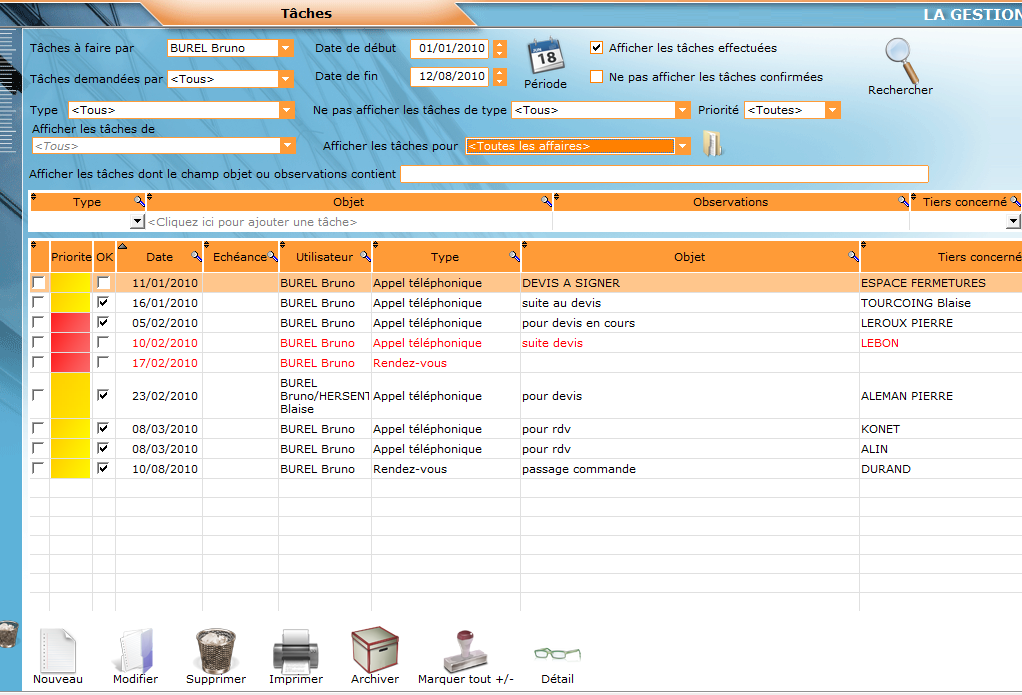The height and width of the screenshot is (695, 1022).
Task: Open Afficher les tâches de dropdown
Action: click(287, 145)
